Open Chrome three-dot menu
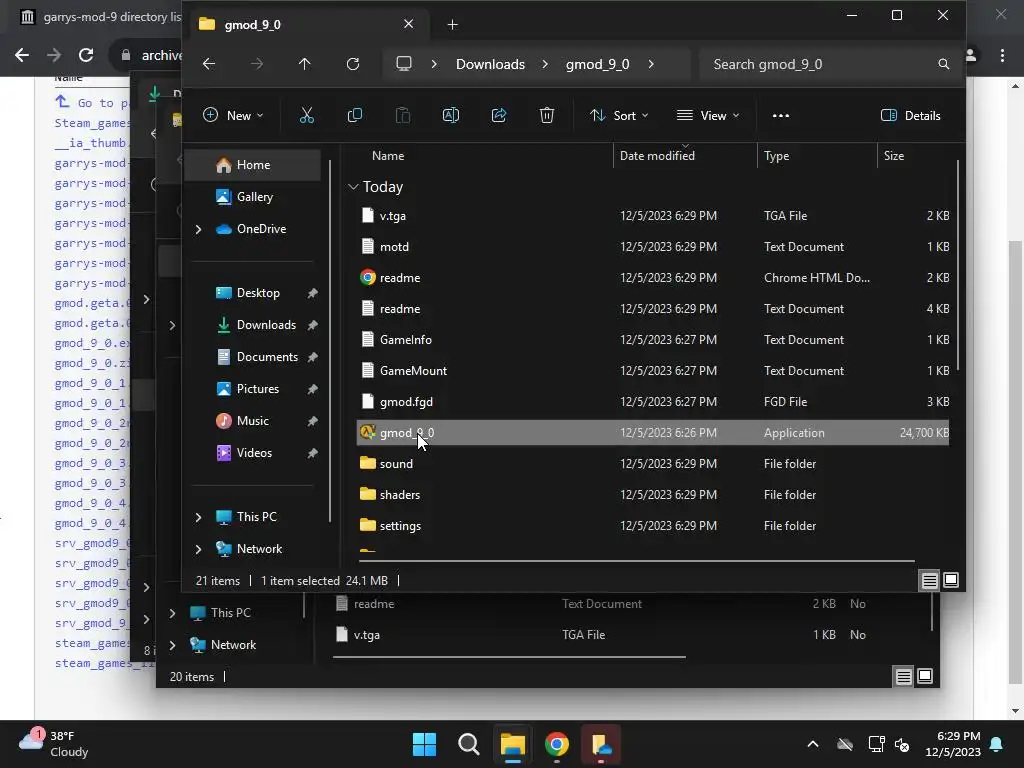Screen dimensions: 1024x768 pyautogui.click(x=1002, y=56)
